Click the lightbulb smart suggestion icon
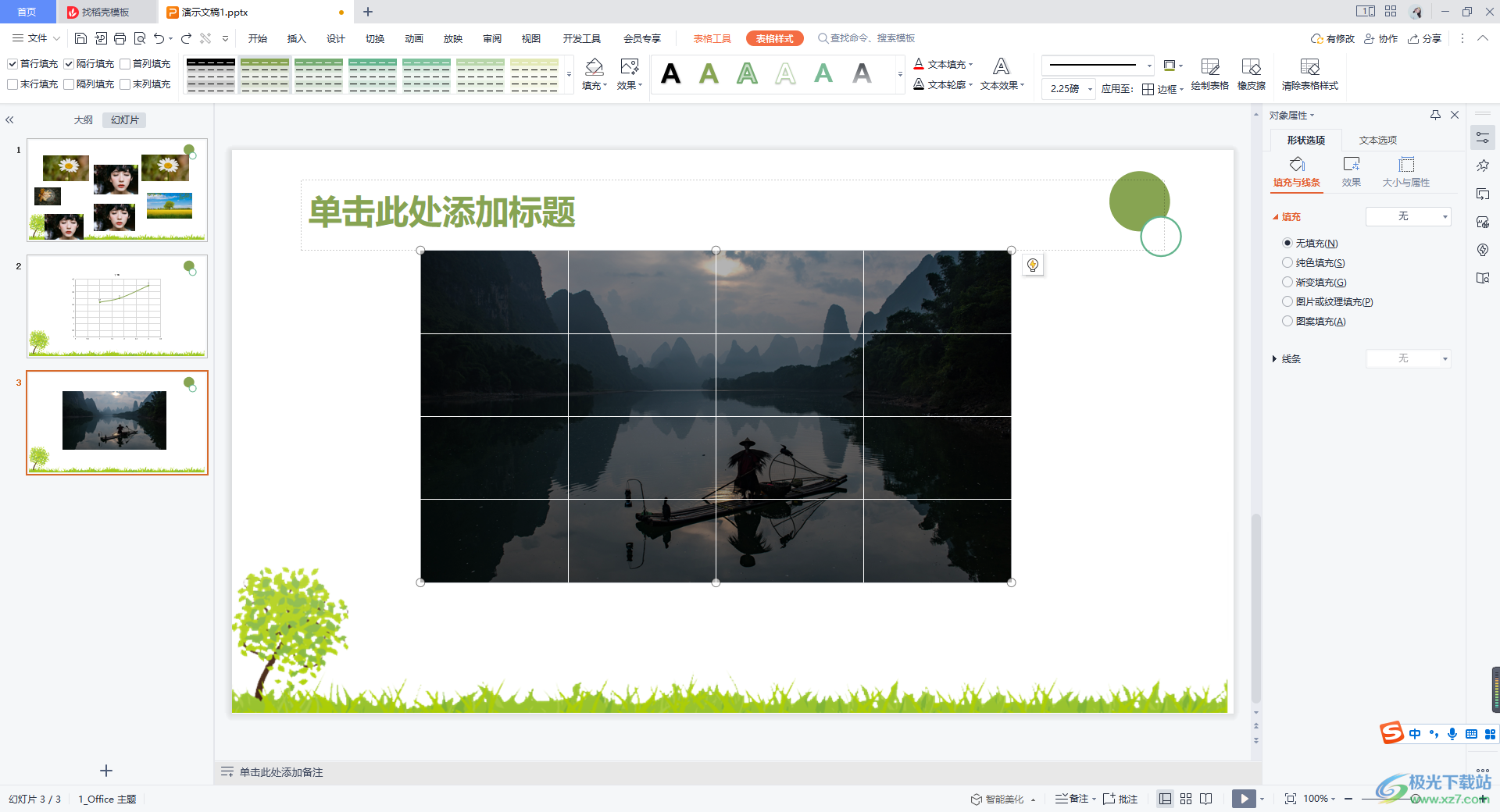The width and height of the screenshot is (1500, 812). tap(1033, 265)
